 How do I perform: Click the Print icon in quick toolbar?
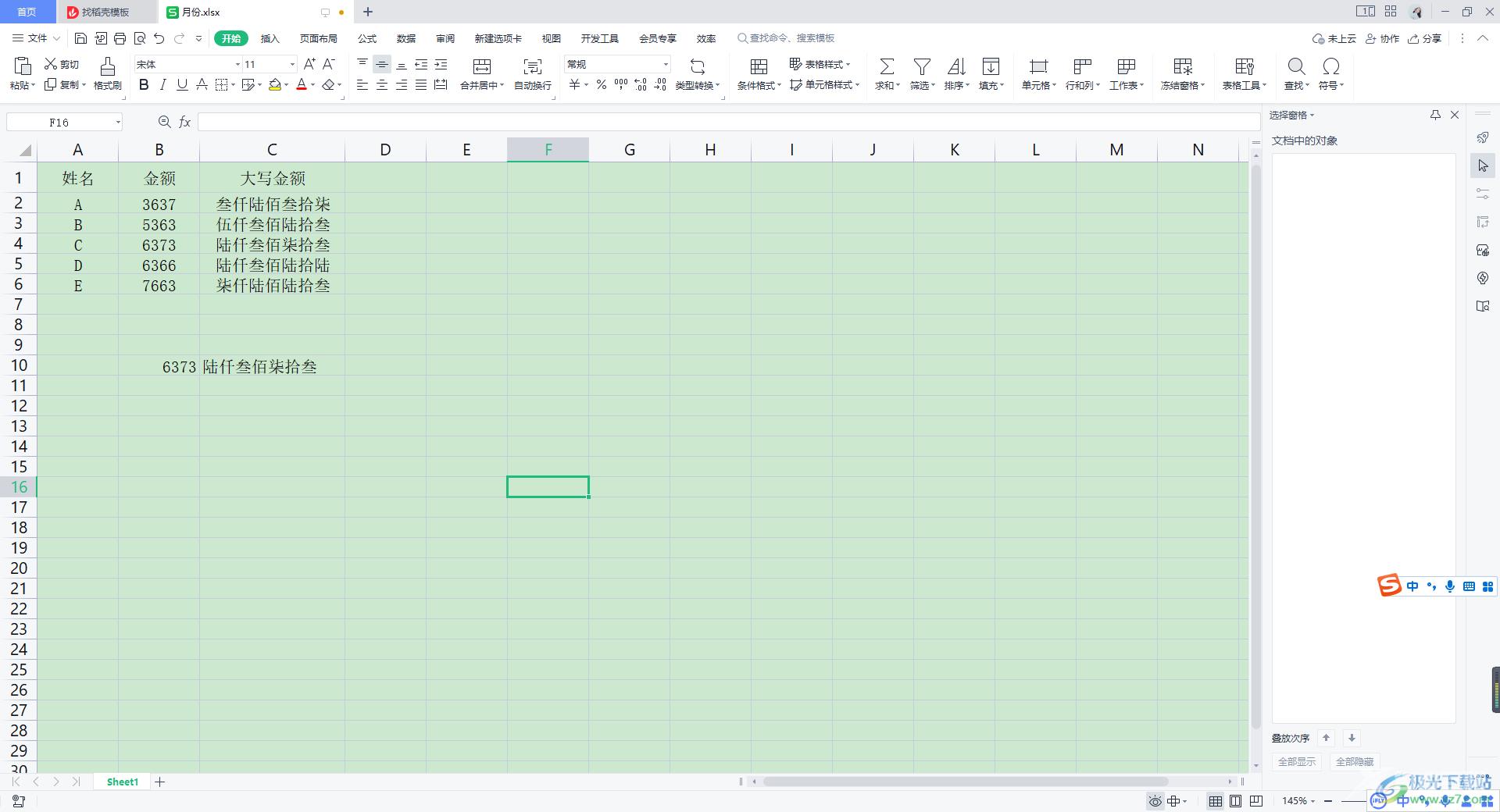120,38
